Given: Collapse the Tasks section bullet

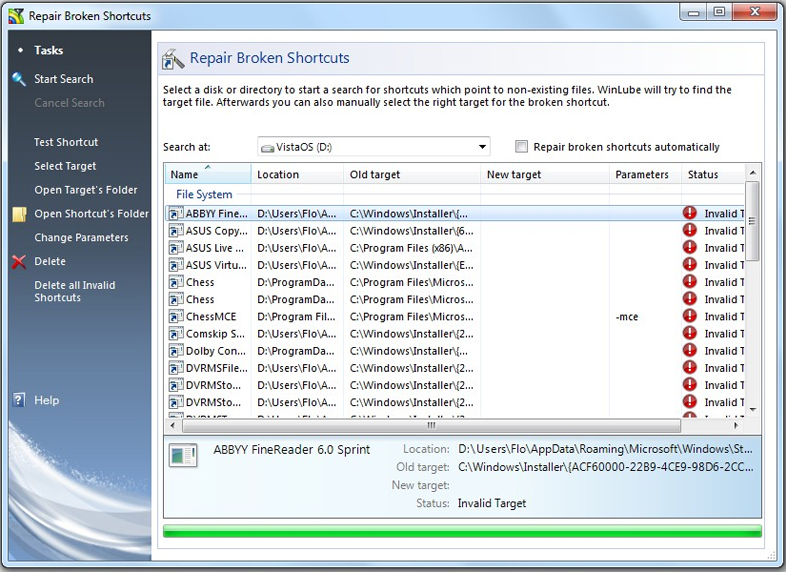Looking at the screenshot, I should pyautogui.click(x=19, y=51).
